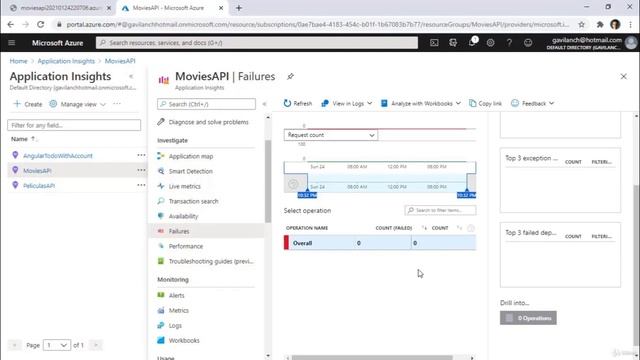The height and width of the screenshot is (360, 640).
Task: Pin the MoviesAPI Failures blade
Action: [x=290, y=76]
